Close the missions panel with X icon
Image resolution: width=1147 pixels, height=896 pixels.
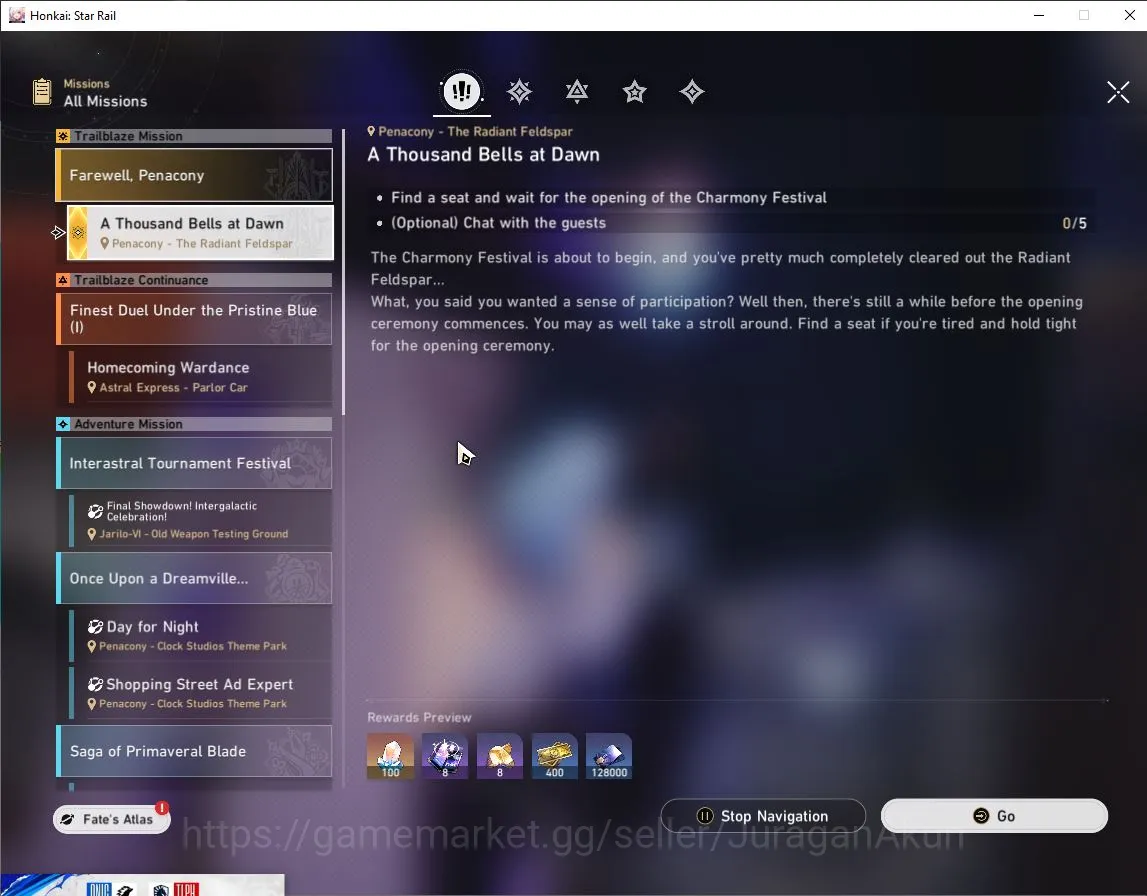(x=1118, y=92)
